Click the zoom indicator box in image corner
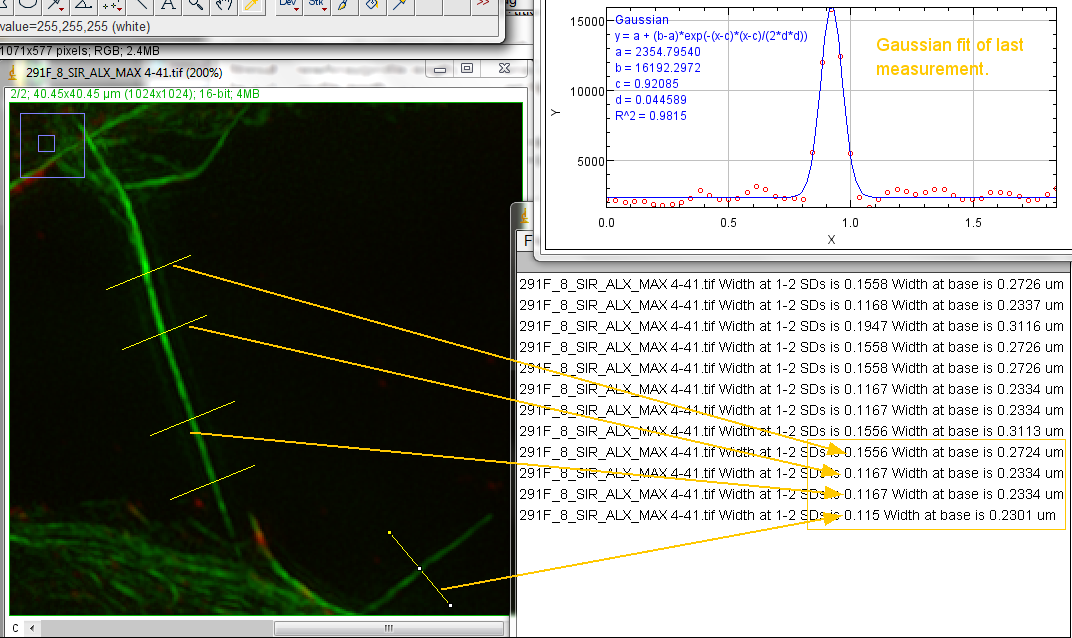The width and height of the screenshot is (1072, 638). click(x=46, y=143)
